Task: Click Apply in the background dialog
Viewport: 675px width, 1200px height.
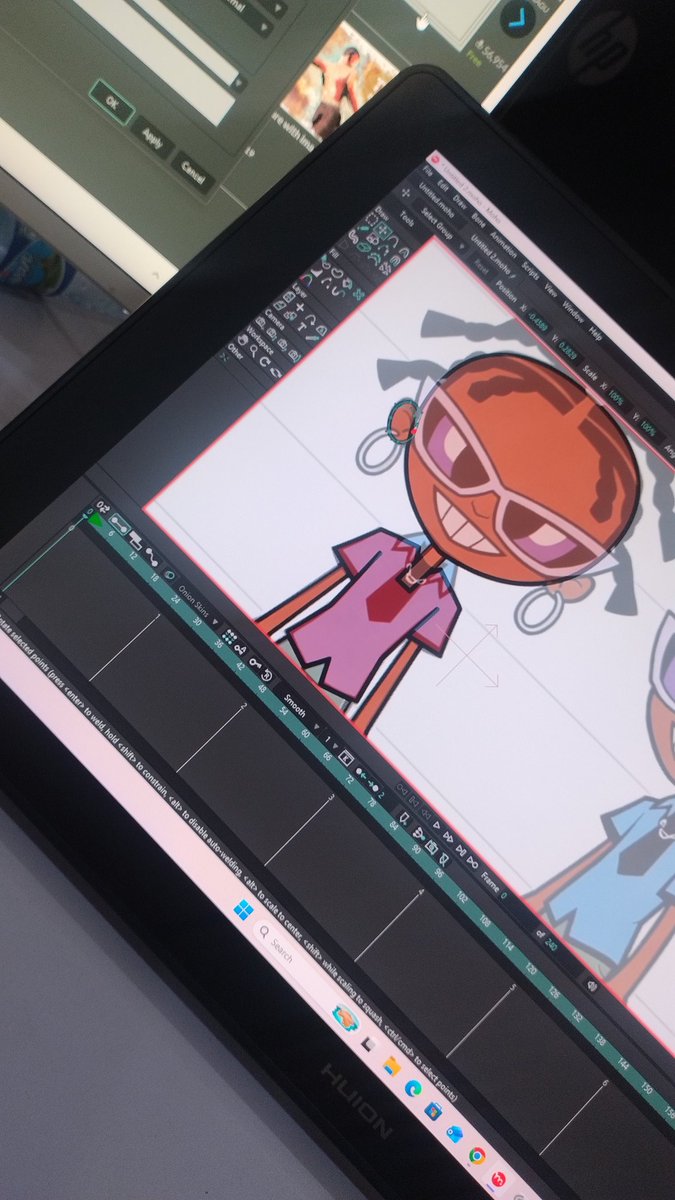Action: [x=153, y=136]
